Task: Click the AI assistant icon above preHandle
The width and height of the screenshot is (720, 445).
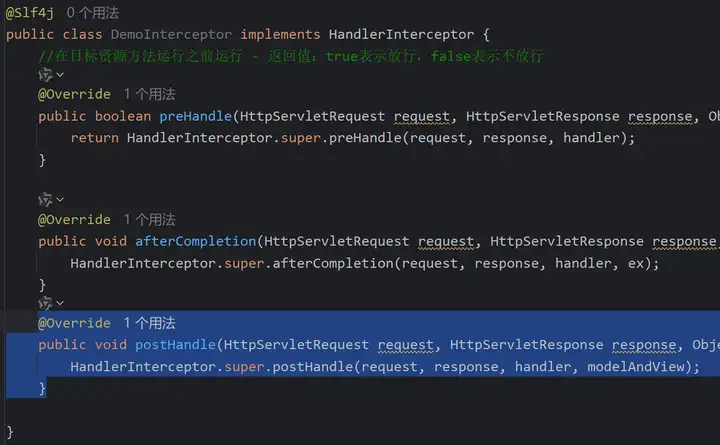Action: (45, 75)
